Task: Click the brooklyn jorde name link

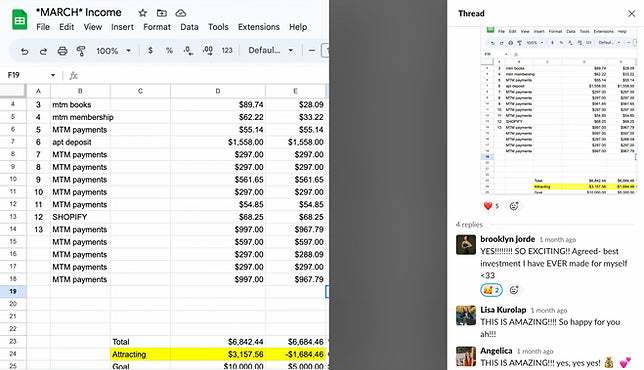Action: [x=508, y=239]
